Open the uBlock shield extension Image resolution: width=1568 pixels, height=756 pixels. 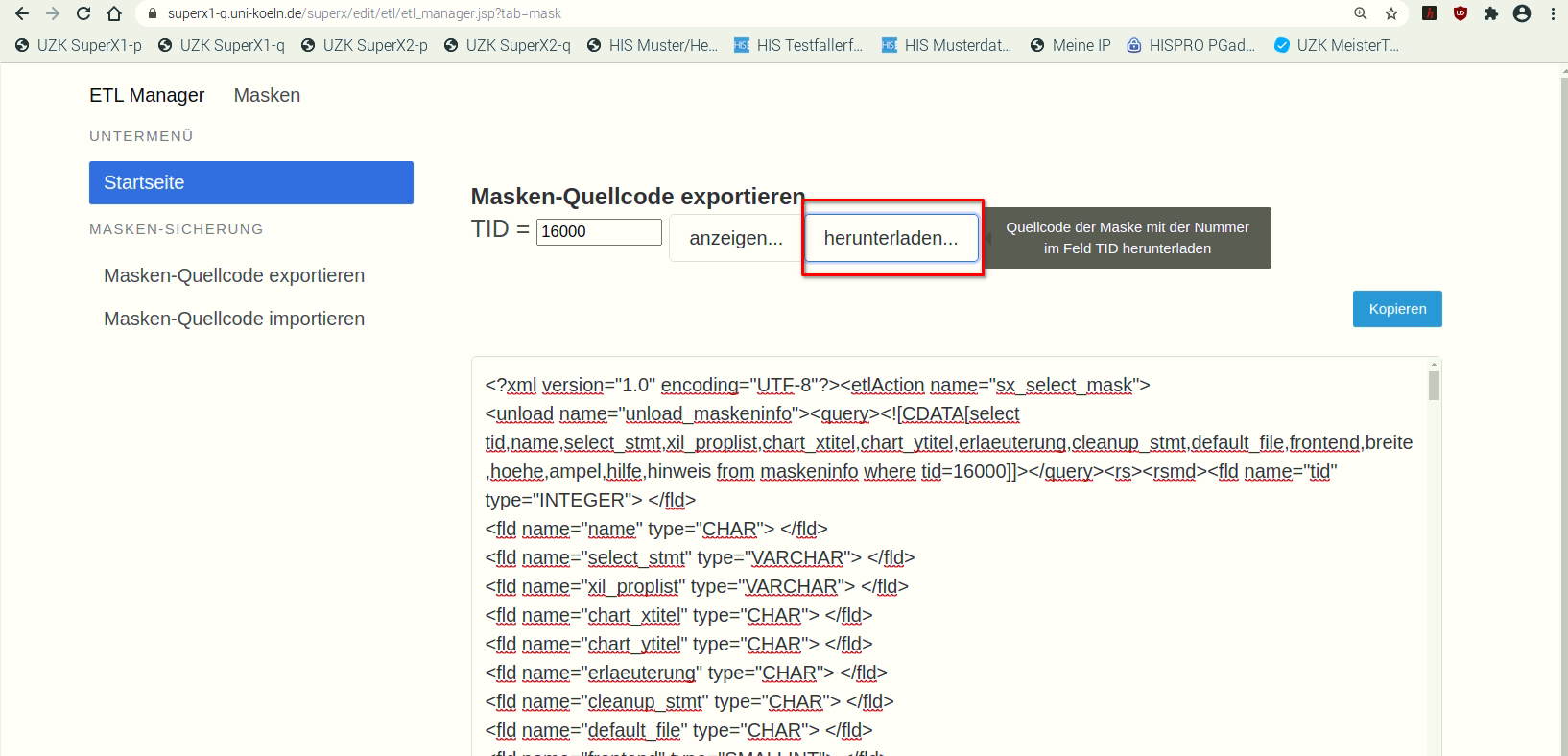pyautogui.click(x=1461, y=13)
